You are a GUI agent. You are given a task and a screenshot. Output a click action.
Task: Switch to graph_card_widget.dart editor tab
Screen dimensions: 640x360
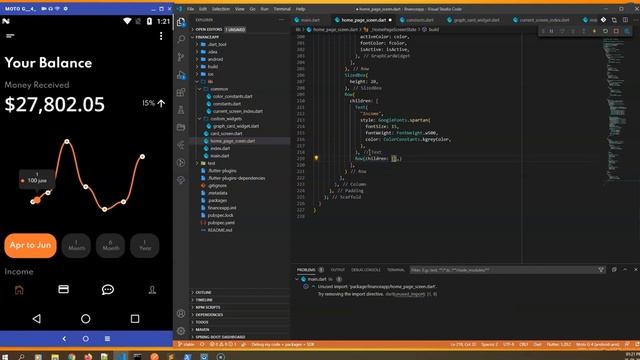click(476, 20)
